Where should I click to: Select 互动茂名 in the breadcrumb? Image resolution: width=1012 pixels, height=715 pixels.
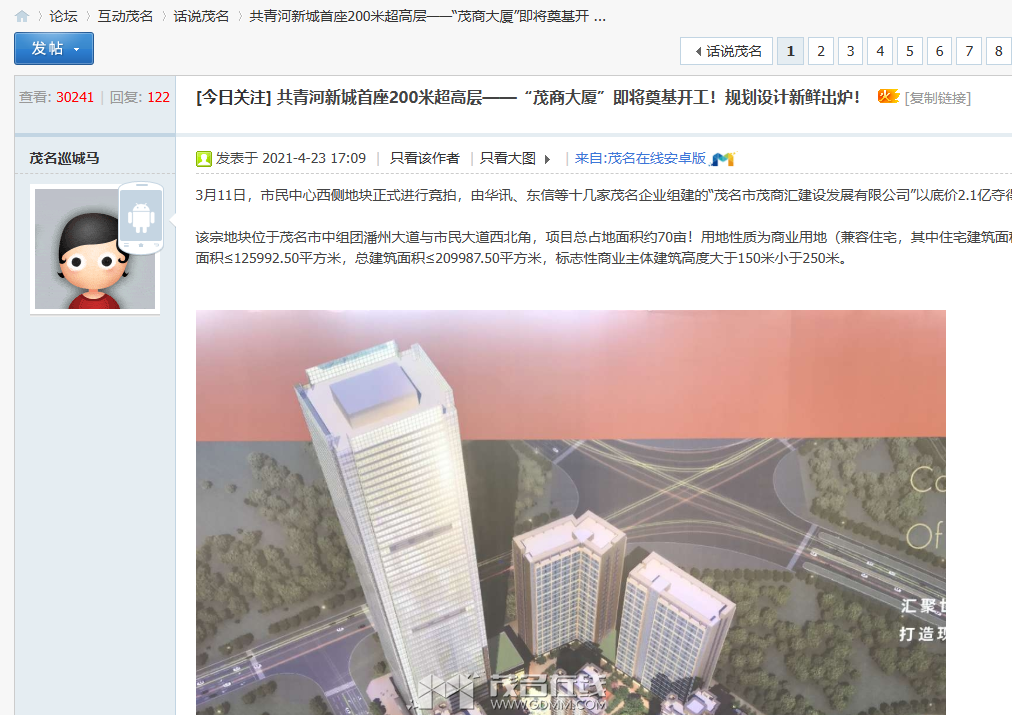click(124, 16)
